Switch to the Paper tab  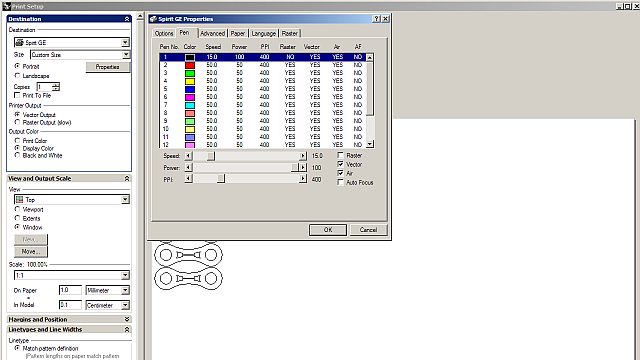(238, 33)
